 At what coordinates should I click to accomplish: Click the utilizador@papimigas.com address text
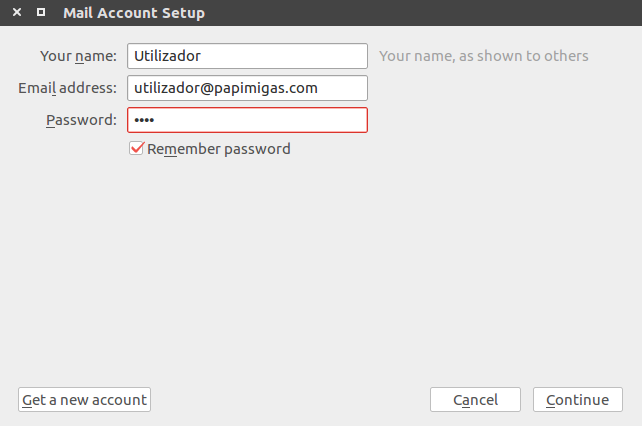click(225, 88)
